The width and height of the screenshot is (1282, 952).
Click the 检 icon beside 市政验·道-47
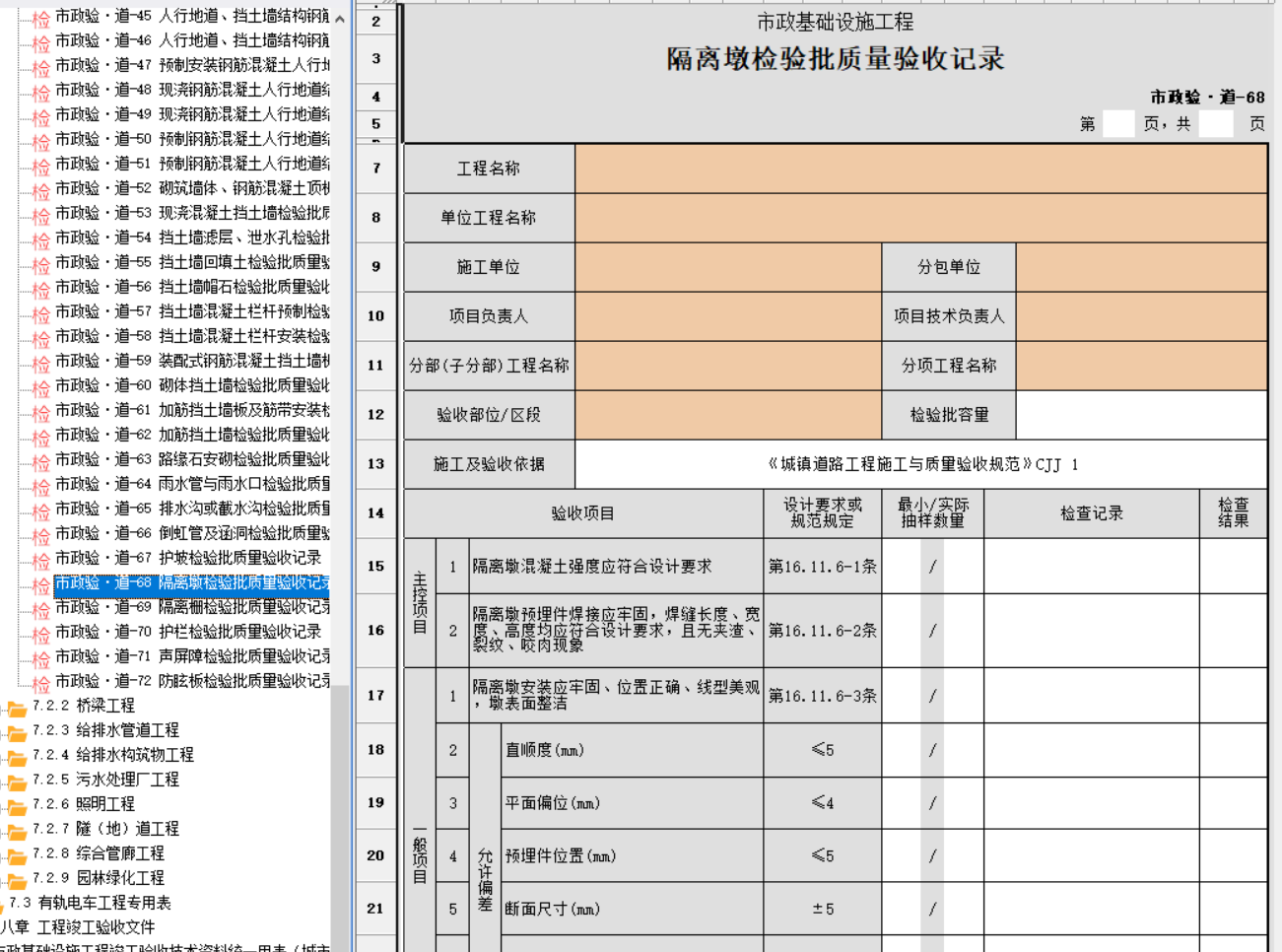coord(40,67)
